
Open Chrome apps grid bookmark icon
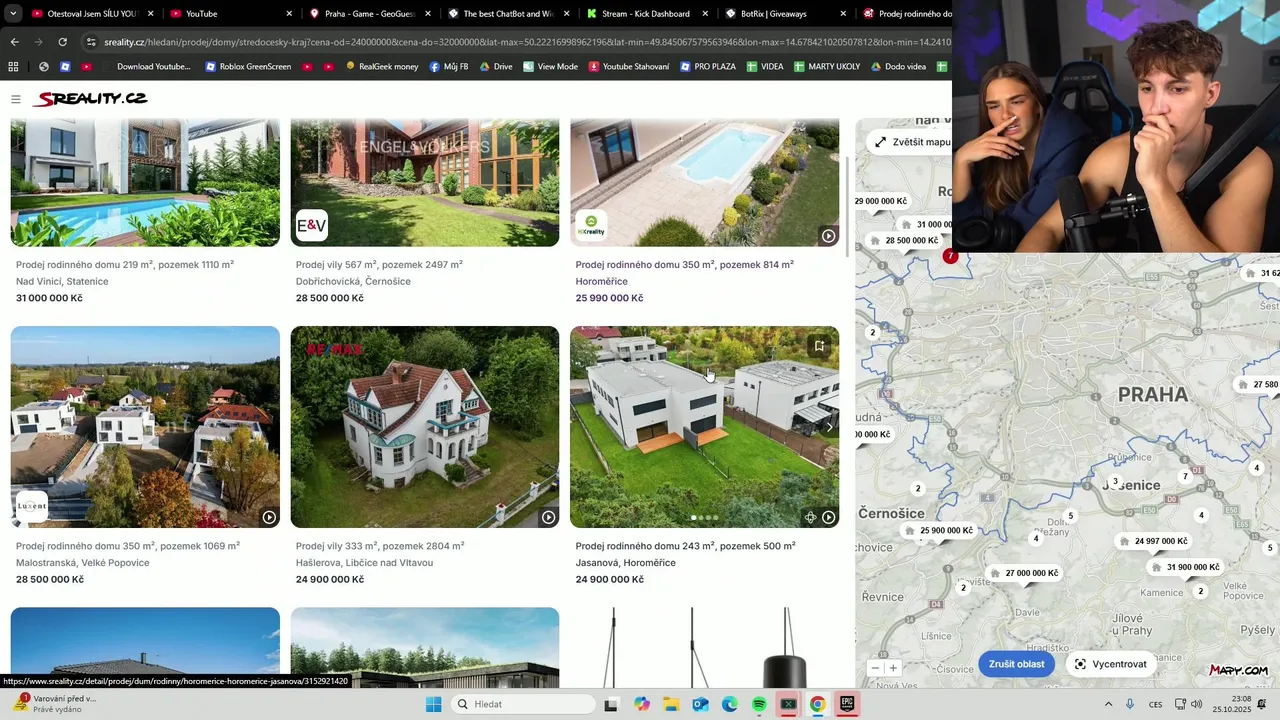click(x=13, y=67)
